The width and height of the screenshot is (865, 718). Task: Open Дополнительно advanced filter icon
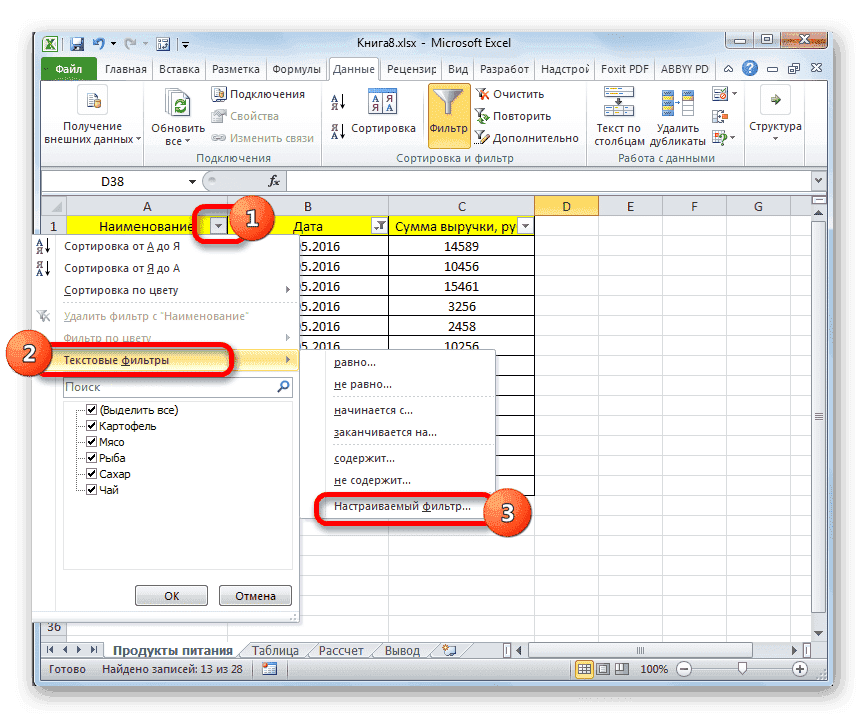click(527, 137)
